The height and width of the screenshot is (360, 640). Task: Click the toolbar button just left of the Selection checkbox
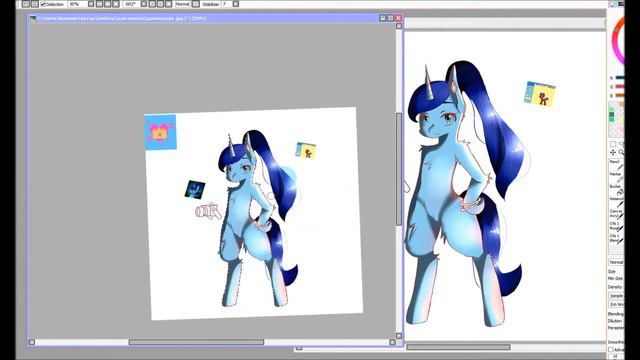coord(35,4)
